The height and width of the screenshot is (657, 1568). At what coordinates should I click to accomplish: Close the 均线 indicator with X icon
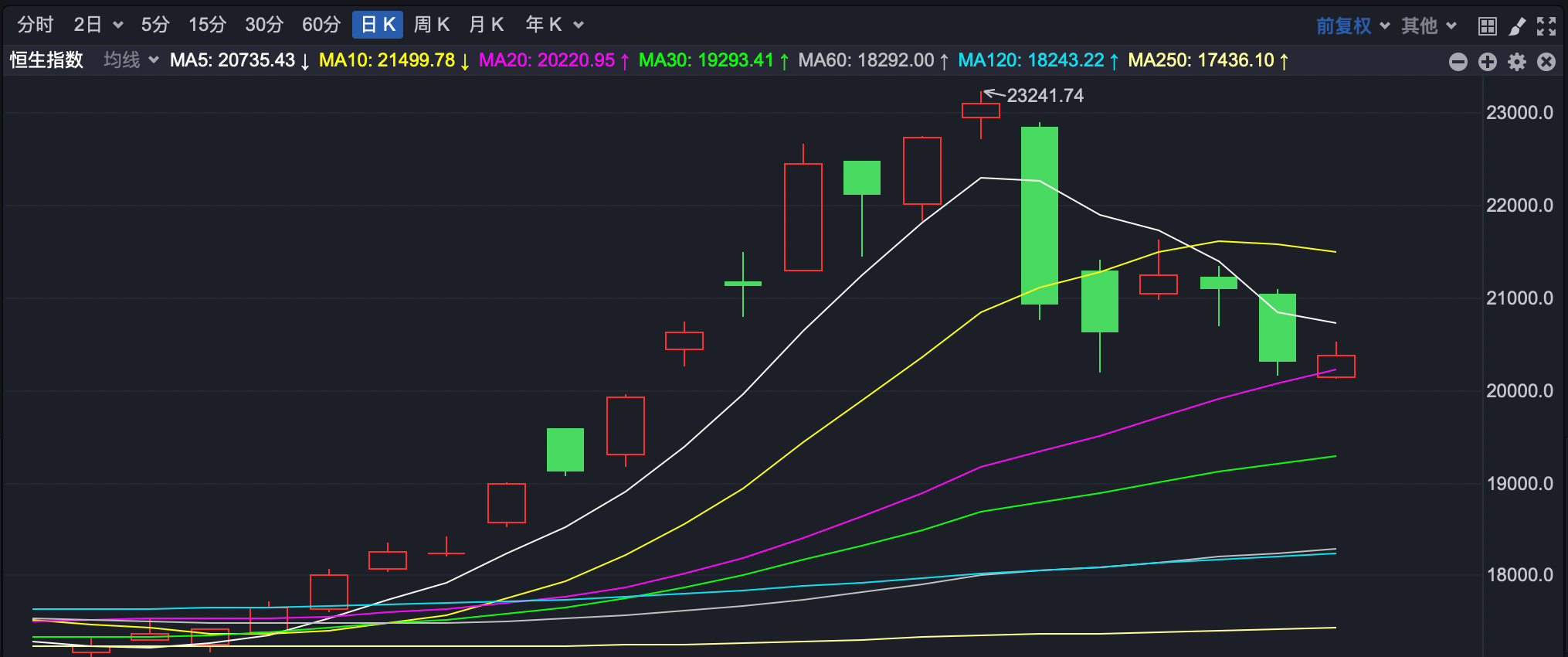pyautogui.click(x=1546, y=62)
